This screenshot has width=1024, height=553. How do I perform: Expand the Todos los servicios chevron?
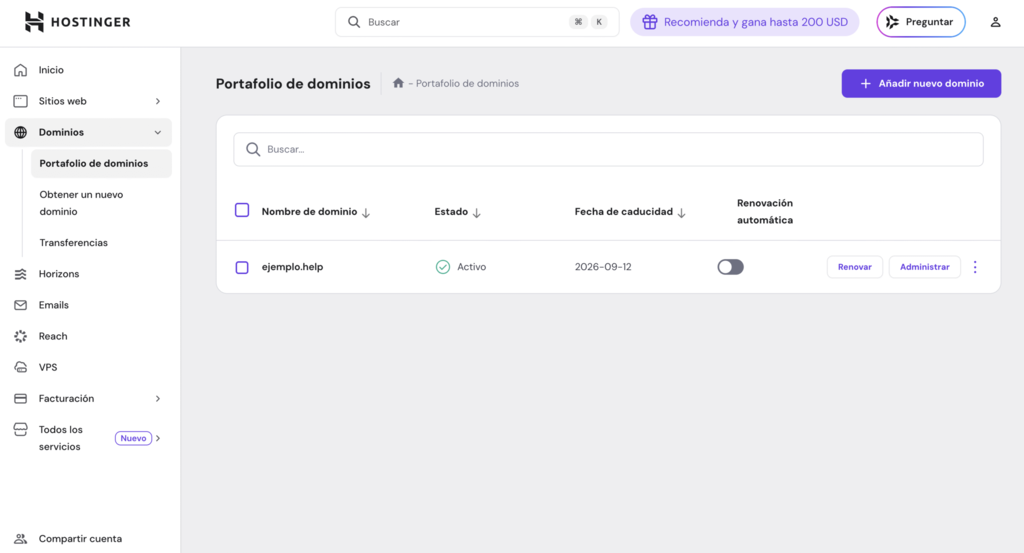point(158,438)
